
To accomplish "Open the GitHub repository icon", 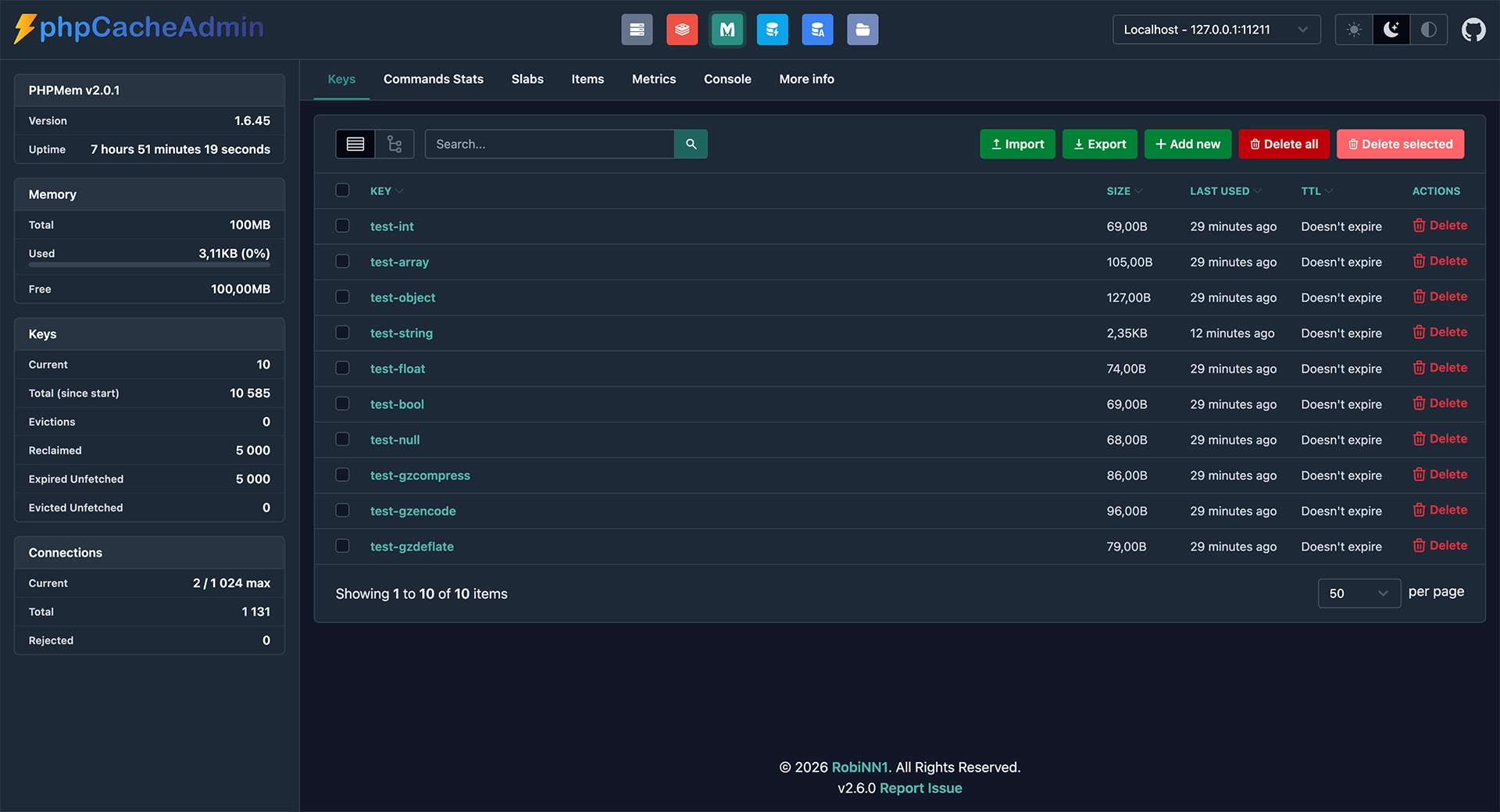I will (1473, 30).
